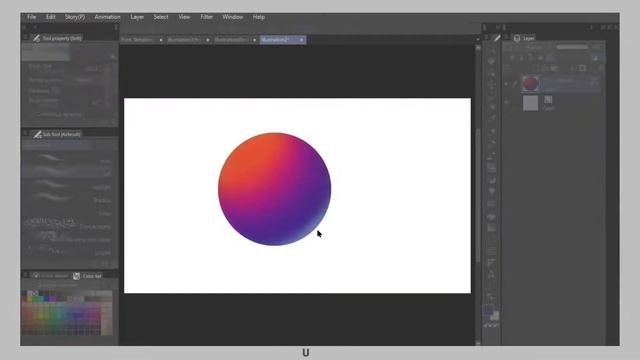This screenshot has height=360, width=640.
Task: Open the Filter menu
Action: (207, 17)
